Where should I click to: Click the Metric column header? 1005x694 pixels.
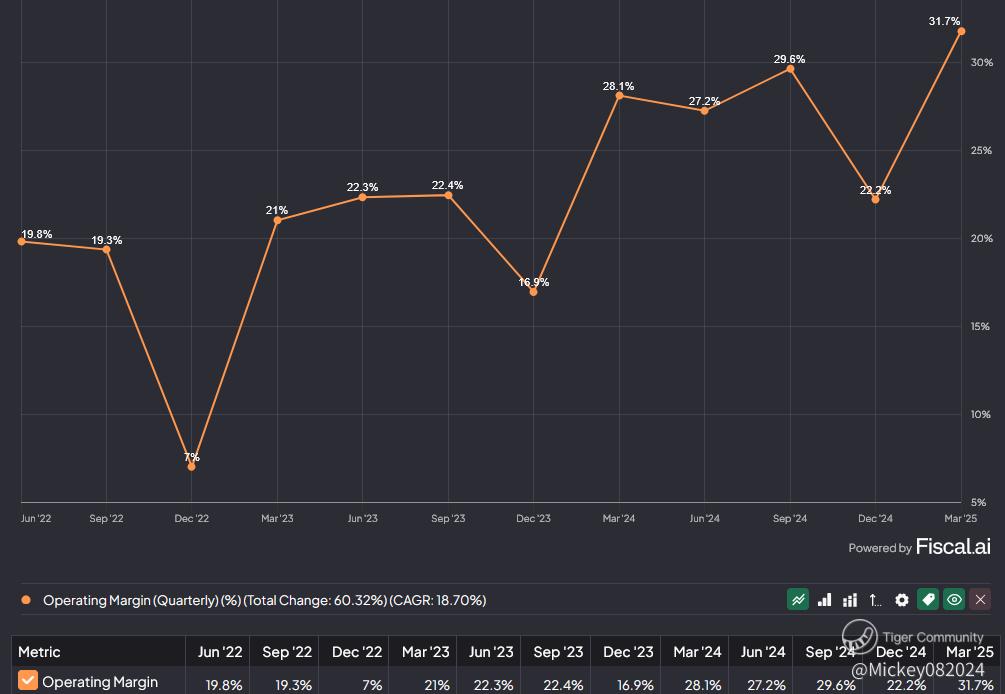pyautogui.click(x=39, y=652)
